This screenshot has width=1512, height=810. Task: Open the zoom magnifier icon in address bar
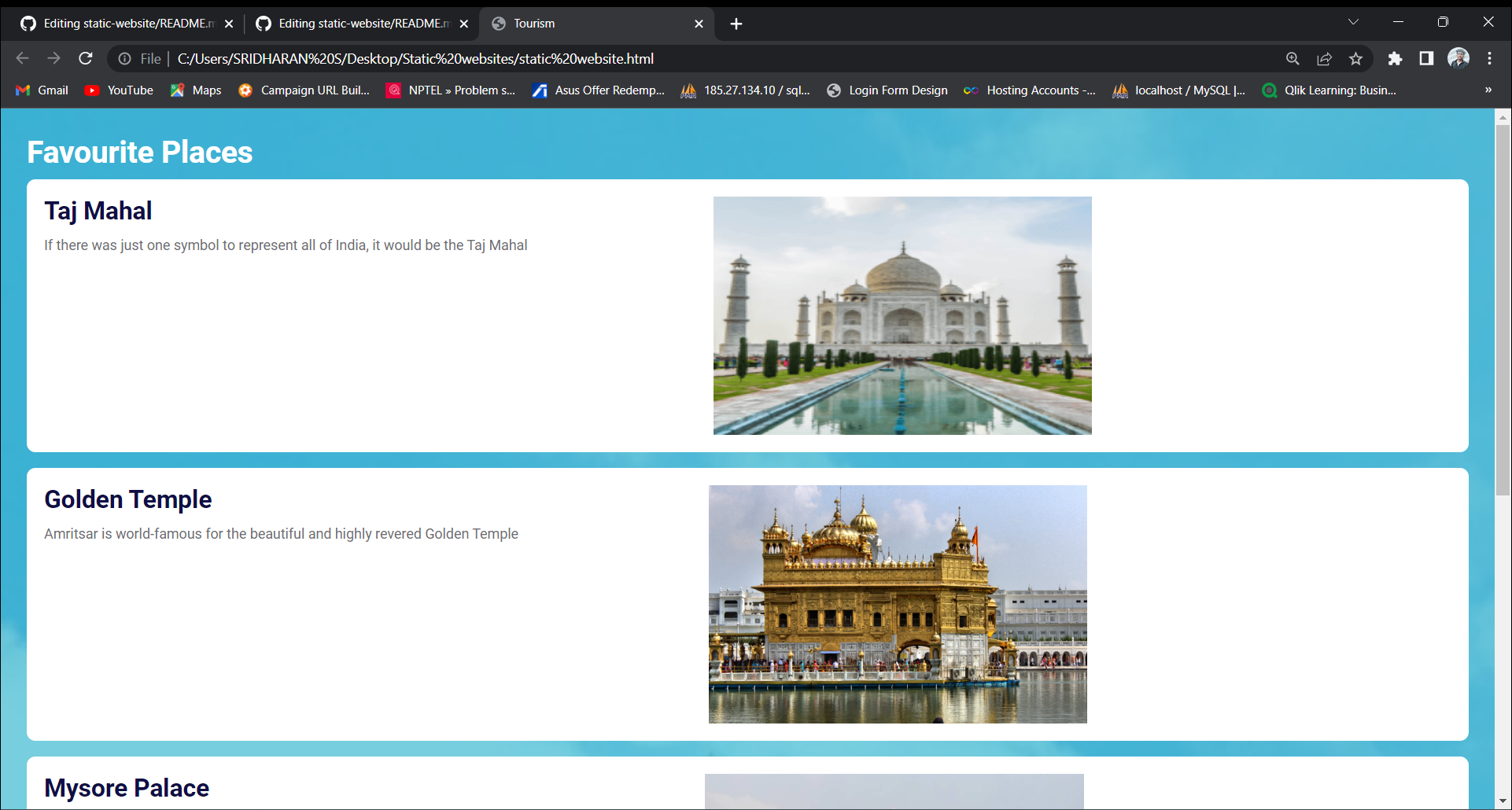(1293, 58)
